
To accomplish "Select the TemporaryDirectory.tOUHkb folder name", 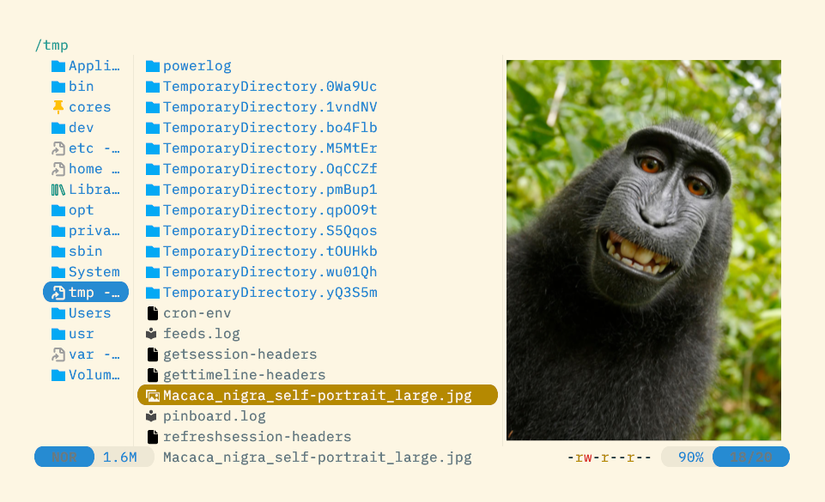I will tap(270, 252).
